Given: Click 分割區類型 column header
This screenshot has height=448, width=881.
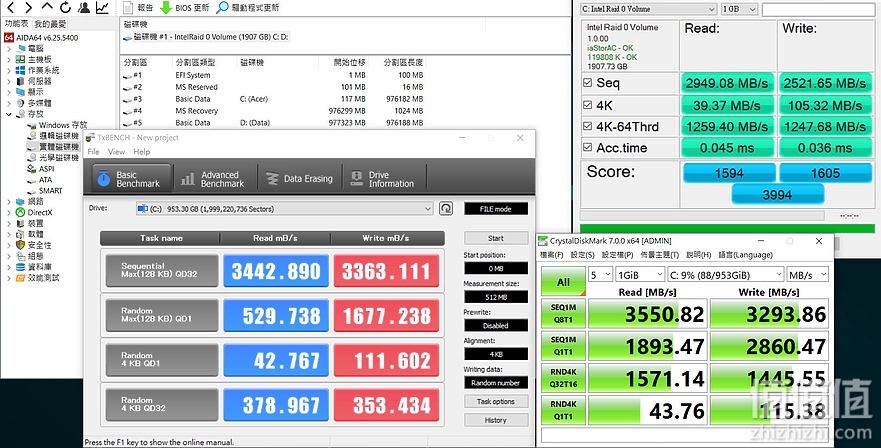Looking at the screenshot, I should (x=195, y=62).
